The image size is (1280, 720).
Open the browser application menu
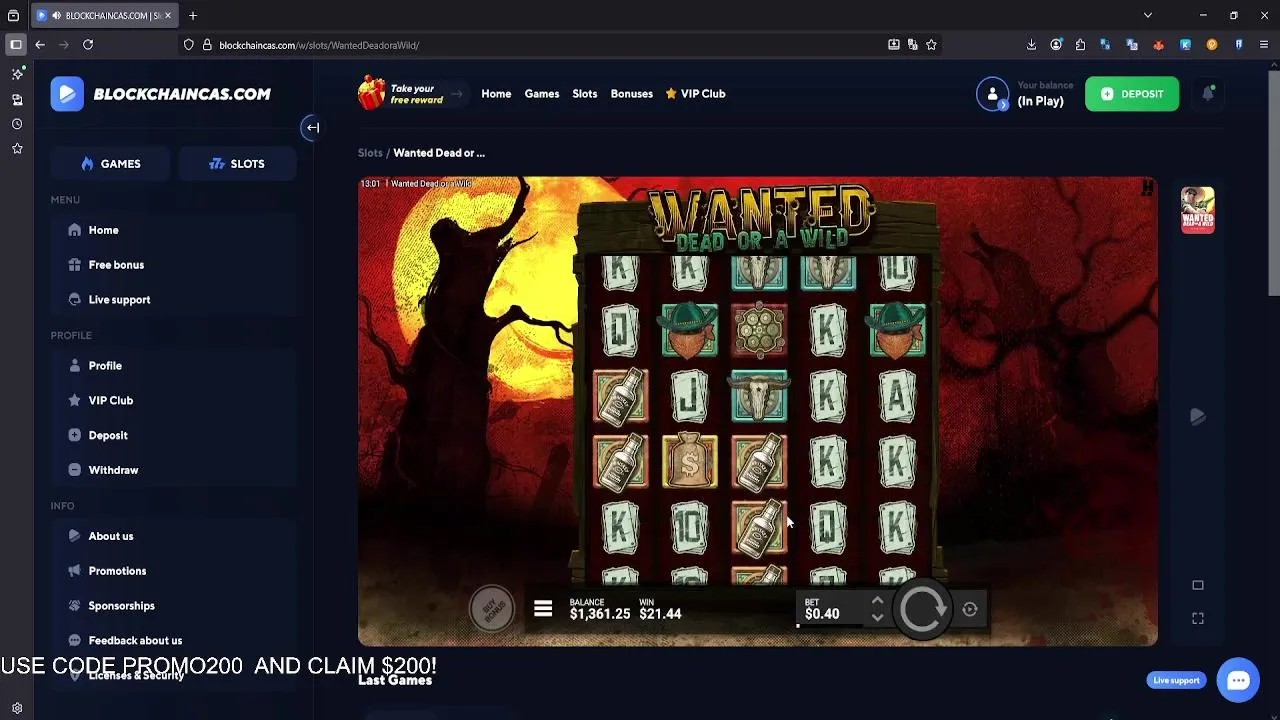pos(1264,45)
